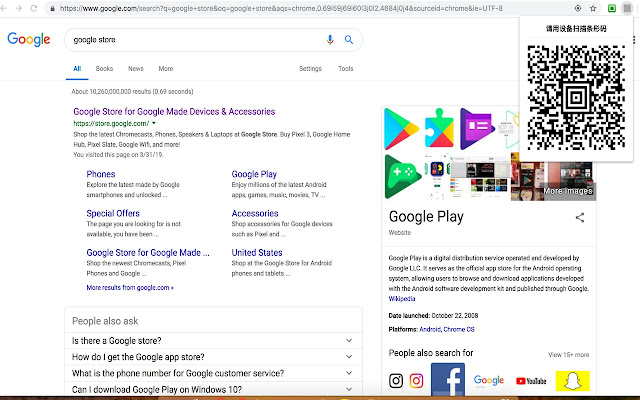This screenshot has height=400, width=640.
Task: Click the padlock site security icon
Action: click(52, 8)
